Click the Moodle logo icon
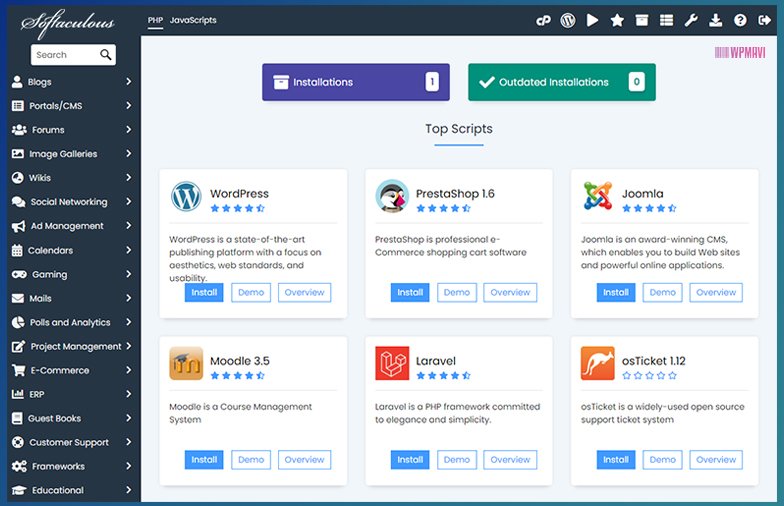Screen dimensions: 784x506 (x=186, y=364)
